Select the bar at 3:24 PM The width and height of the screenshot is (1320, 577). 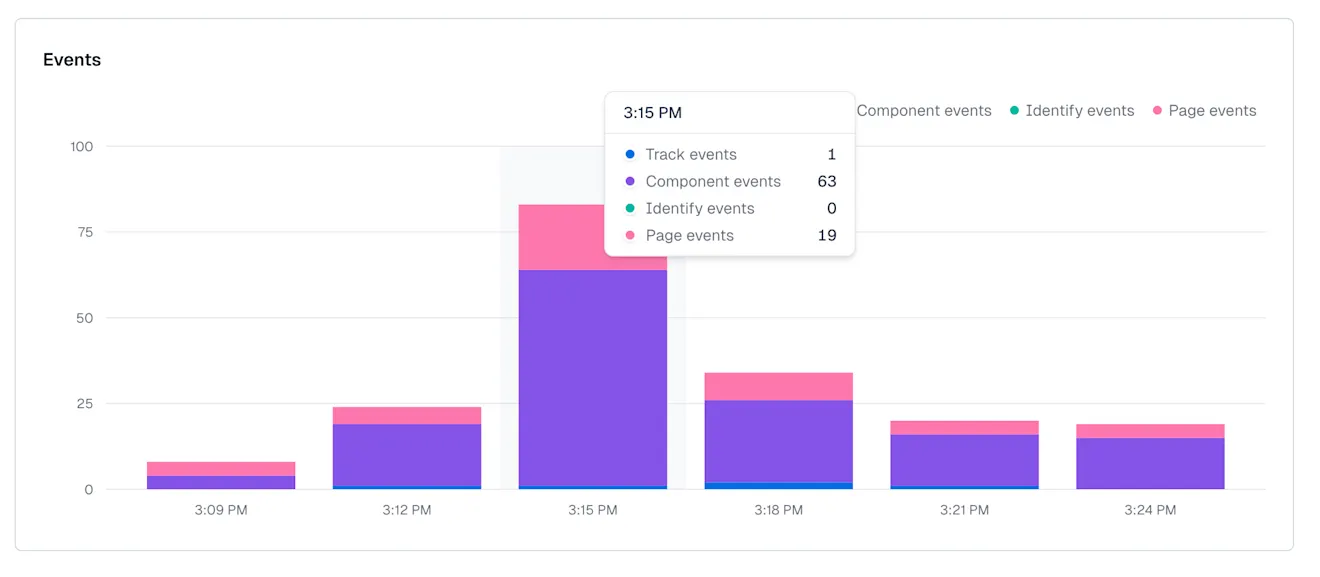pyautogui.click(x=1148, y=455)
